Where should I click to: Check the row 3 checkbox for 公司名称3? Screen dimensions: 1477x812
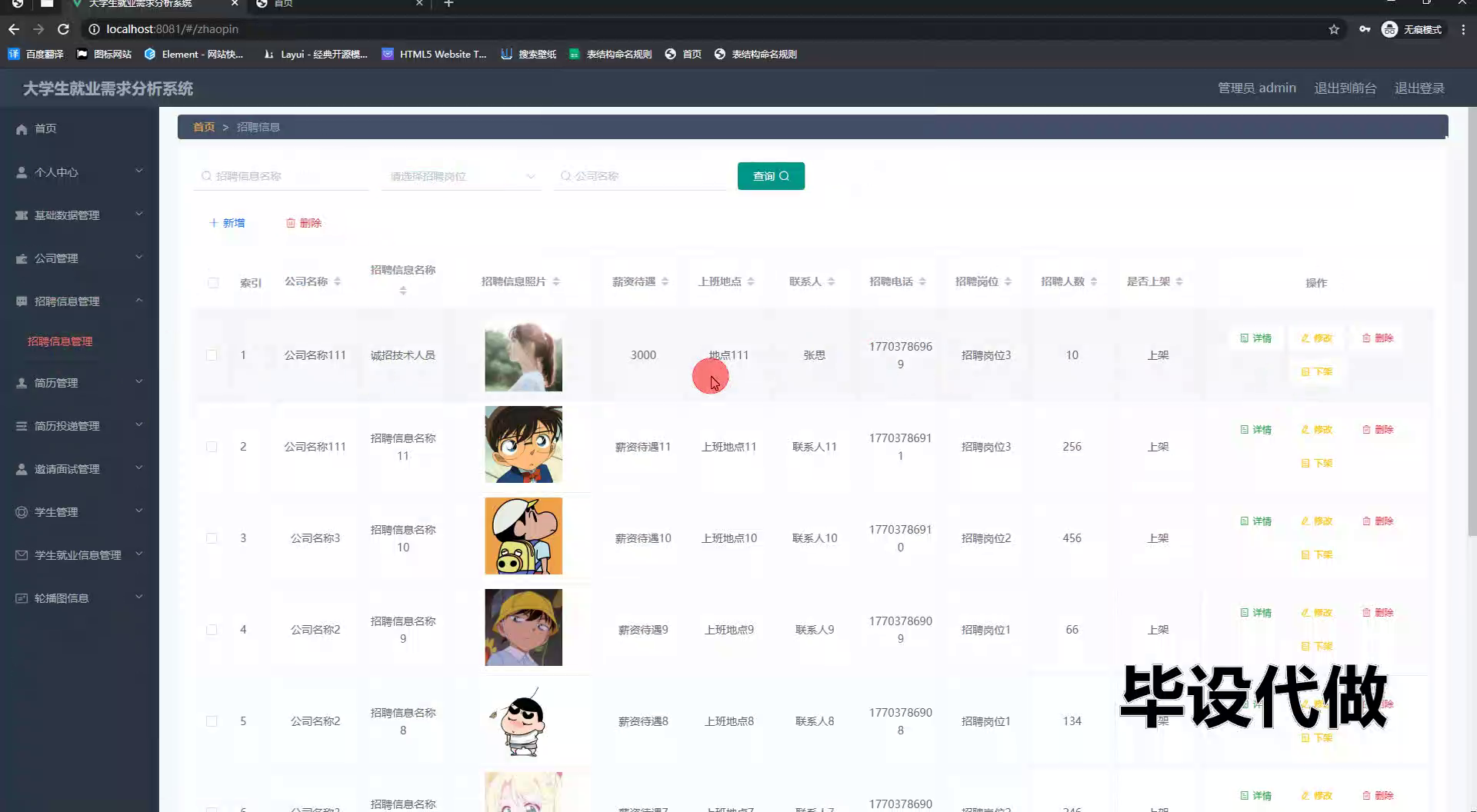point(212,538)
